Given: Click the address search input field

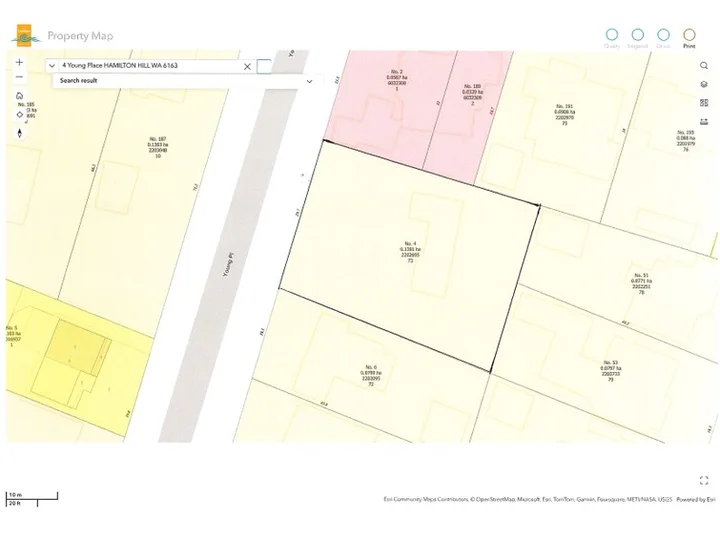Looking at the screenshot, I should (x=148, y=66).
